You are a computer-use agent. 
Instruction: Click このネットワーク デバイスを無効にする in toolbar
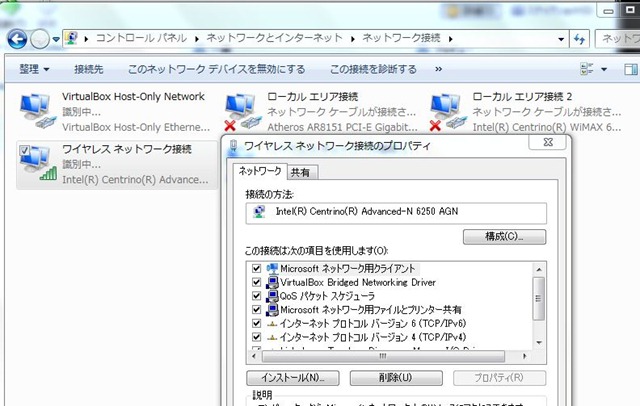click(217, 70)
